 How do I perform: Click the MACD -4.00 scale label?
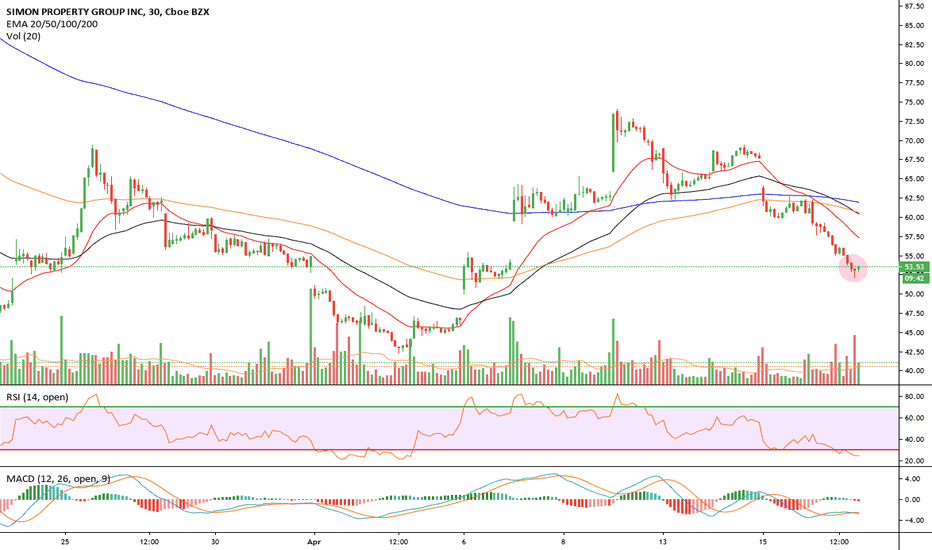[912, 520]
